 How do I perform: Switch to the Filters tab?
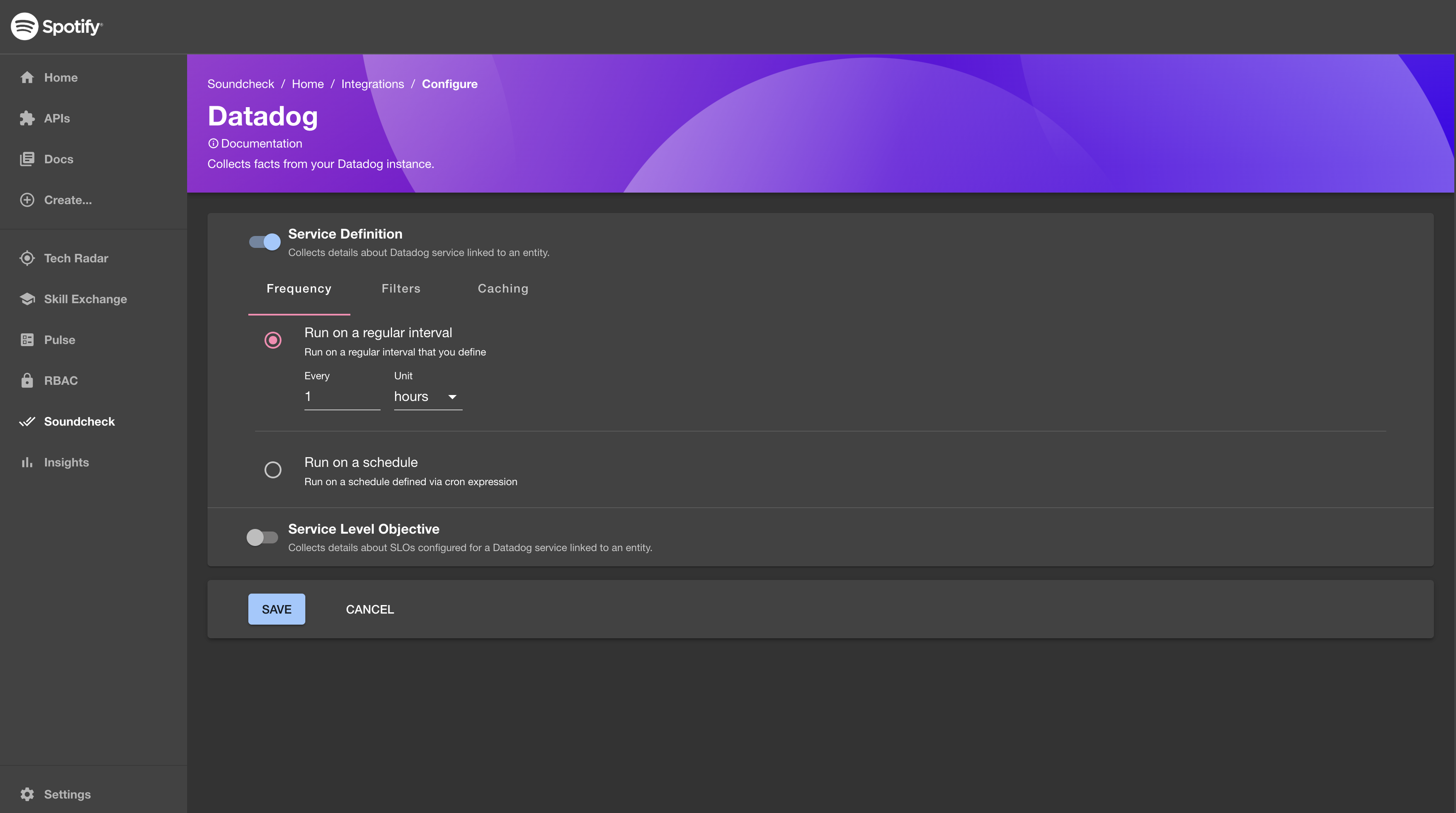click(x=401, y=288)
